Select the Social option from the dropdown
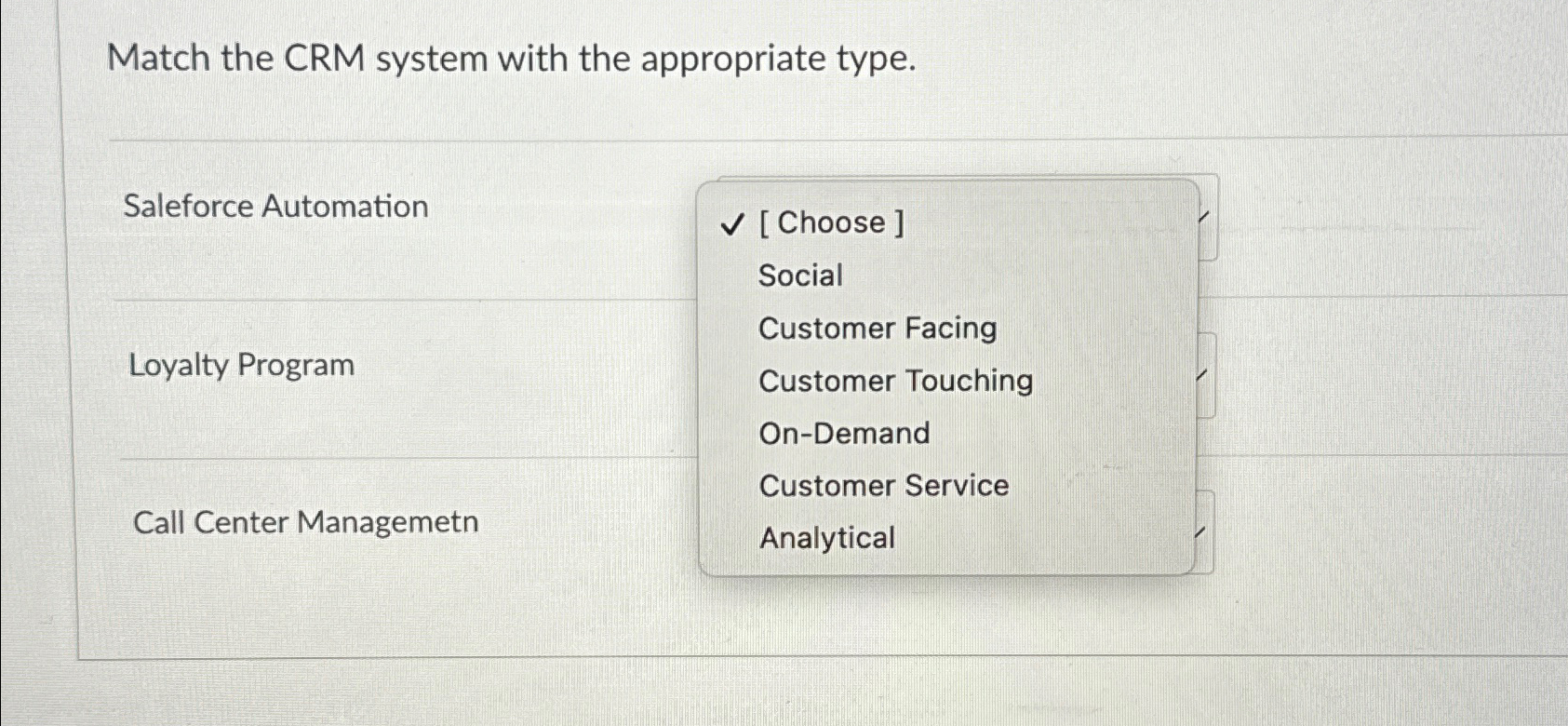Screen dimensions: 1568x726 coord(798,275)
